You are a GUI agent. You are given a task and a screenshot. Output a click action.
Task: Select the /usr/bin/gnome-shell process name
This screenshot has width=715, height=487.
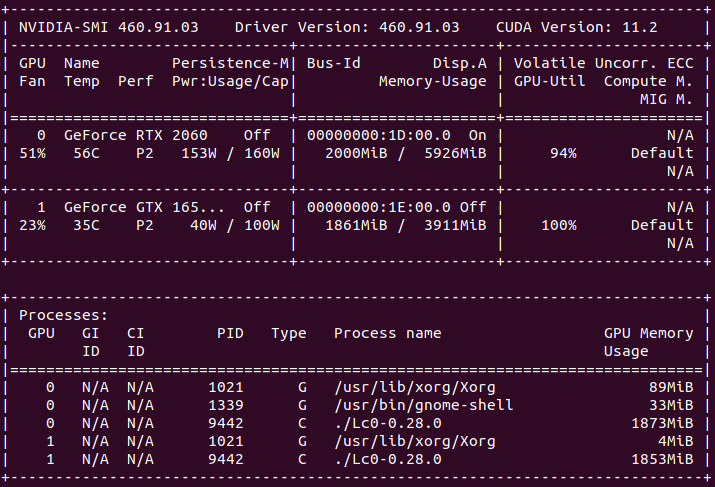tap(424, 405)
